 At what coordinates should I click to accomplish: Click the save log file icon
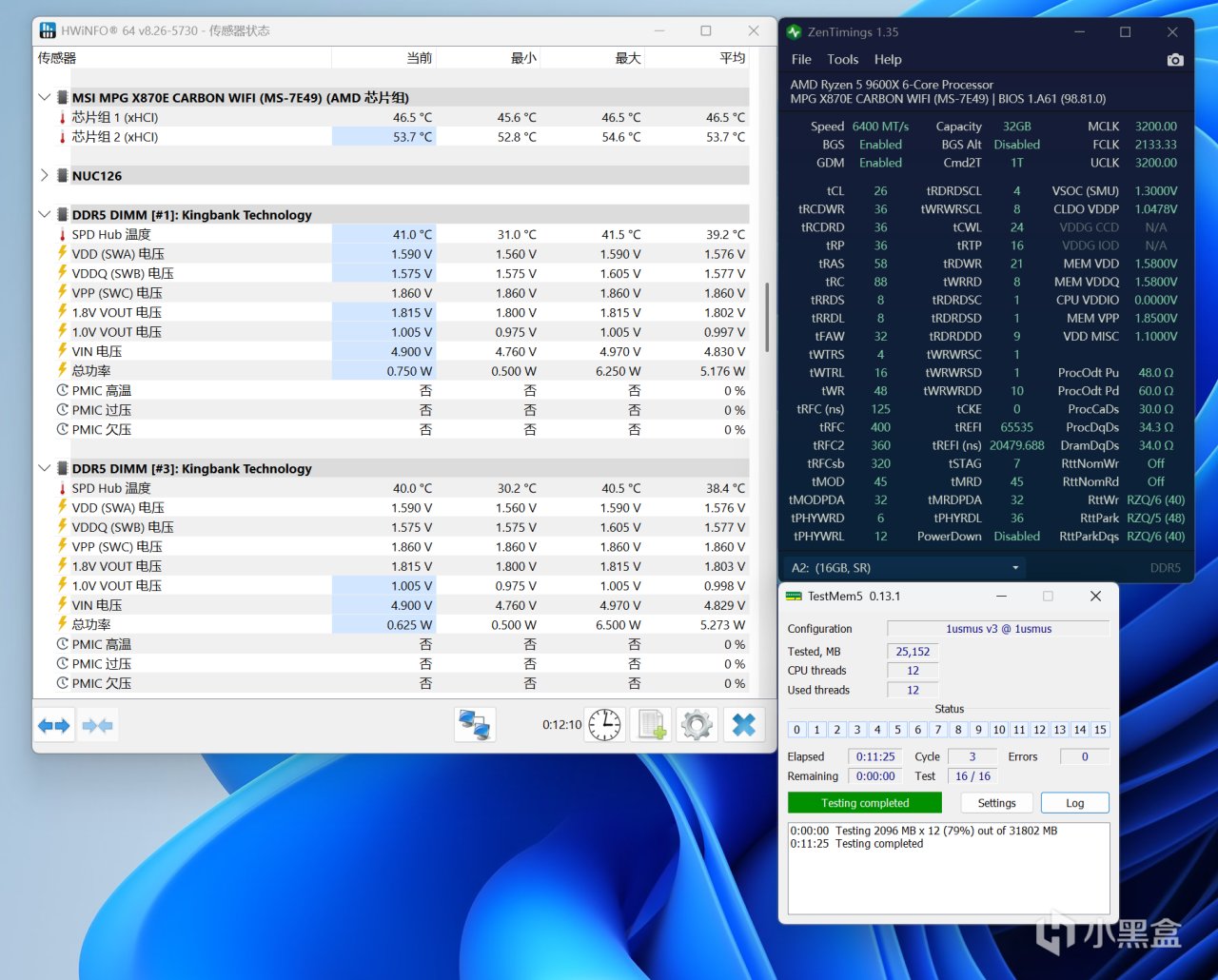click(652, 725)
